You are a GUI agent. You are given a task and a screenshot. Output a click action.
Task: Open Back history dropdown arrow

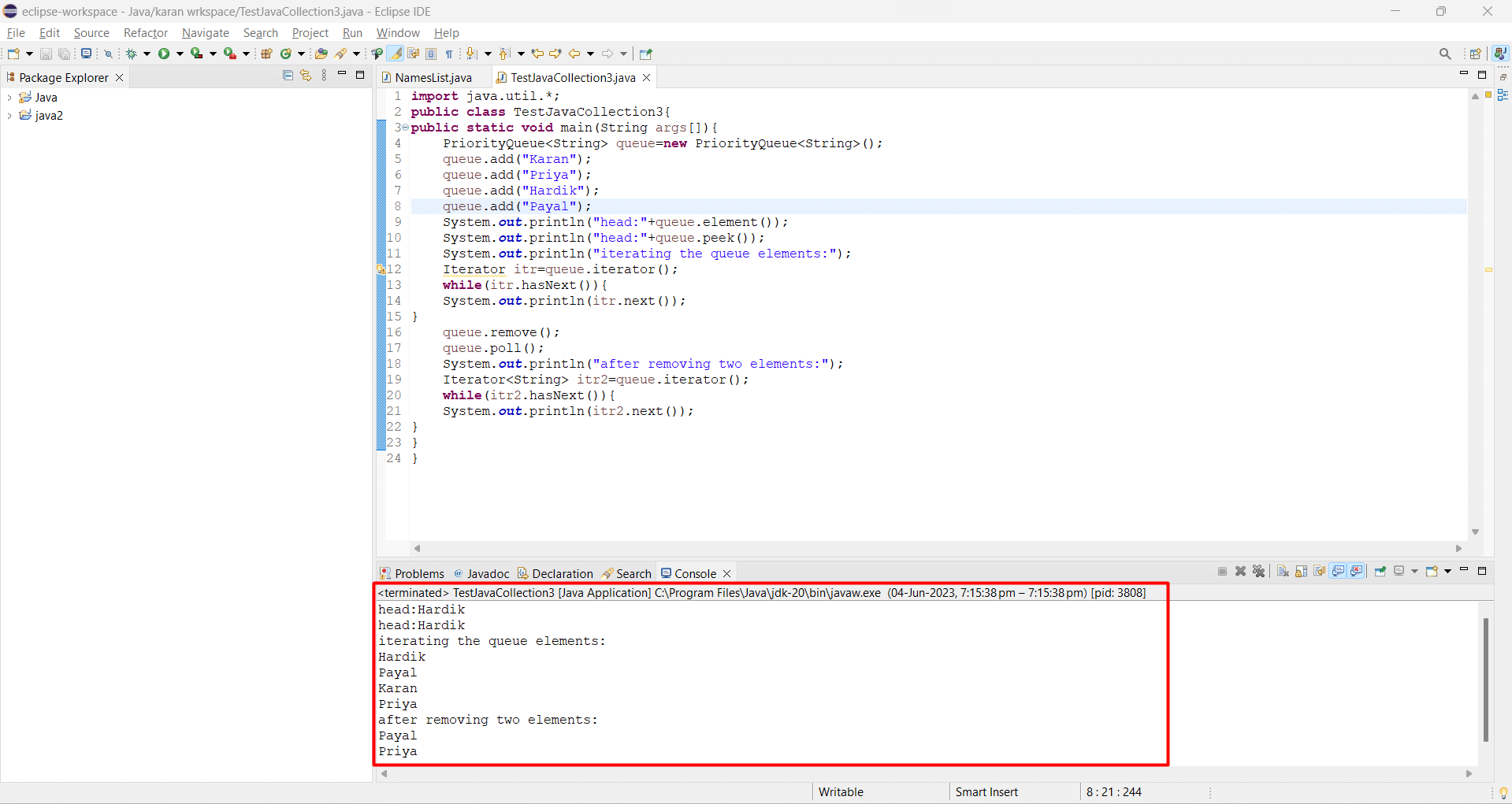590,54
